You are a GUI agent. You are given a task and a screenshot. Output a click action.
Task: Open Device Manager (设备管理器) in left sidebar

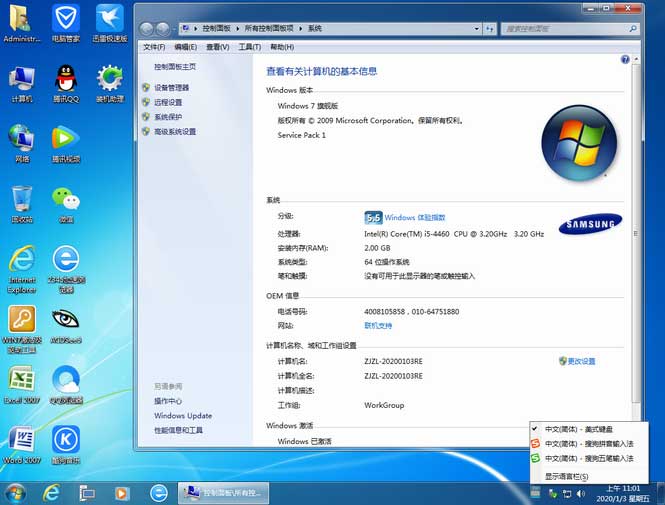tap(171, 88)
